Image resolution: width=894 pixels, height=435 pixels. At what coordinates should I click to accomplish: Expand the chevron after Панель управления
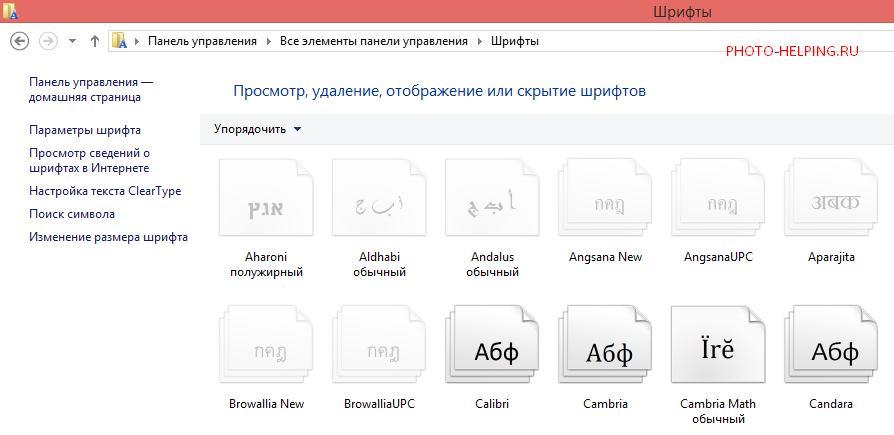[269, 42]
